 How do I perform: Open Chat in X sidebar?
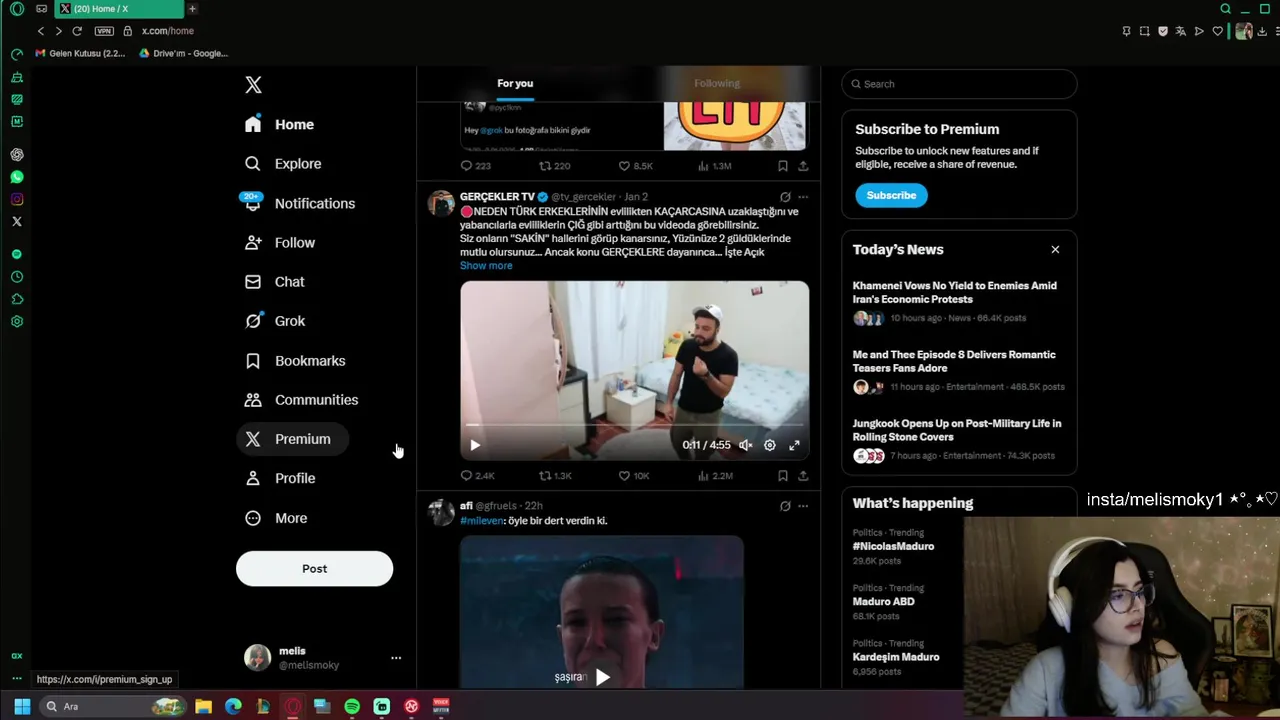point(275,282)
